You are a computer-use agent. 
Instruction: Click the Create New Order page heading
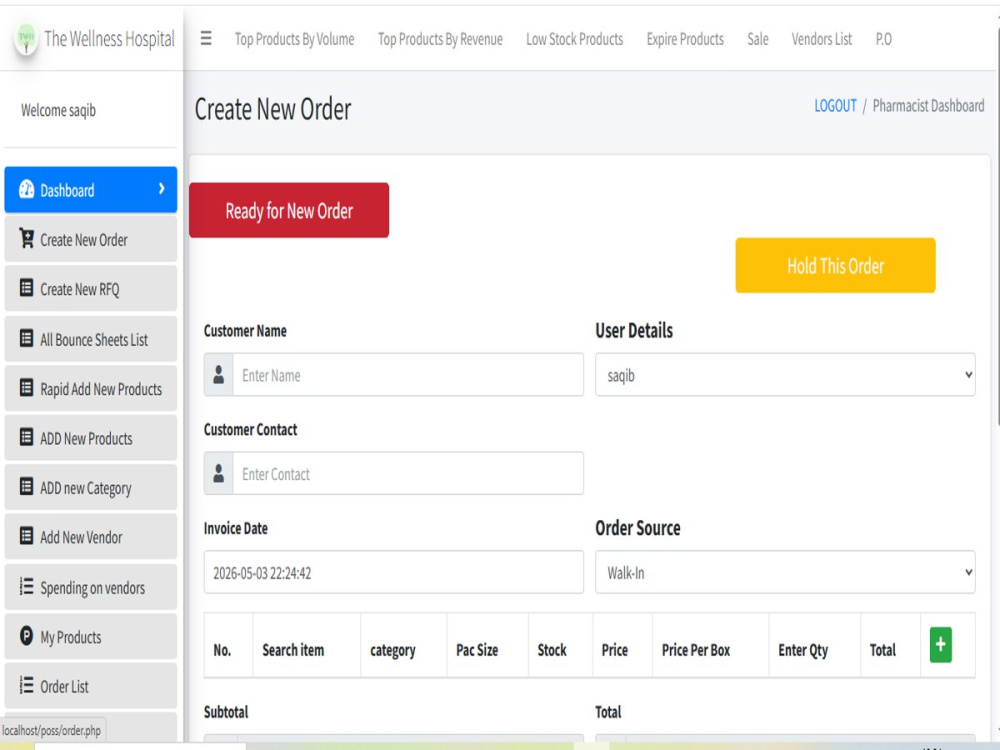coord(273,109)
